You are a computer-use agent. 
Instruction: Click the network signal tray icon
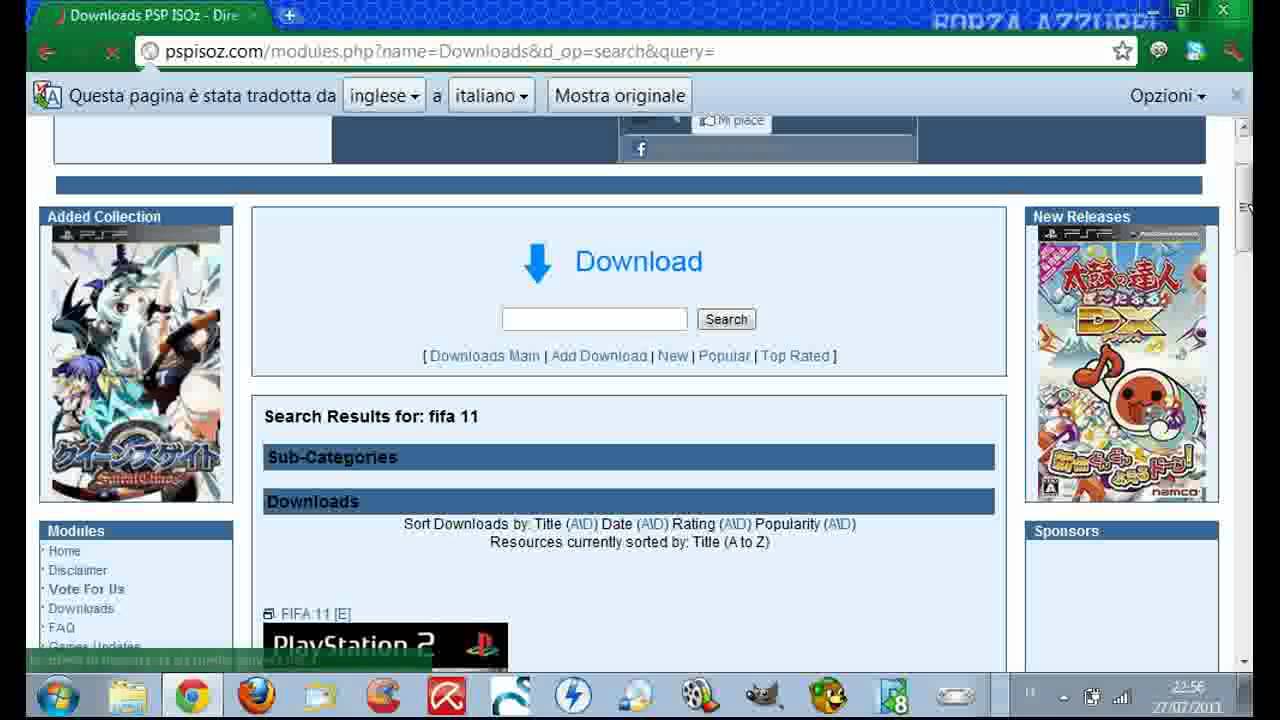[x=1121, y=697]
